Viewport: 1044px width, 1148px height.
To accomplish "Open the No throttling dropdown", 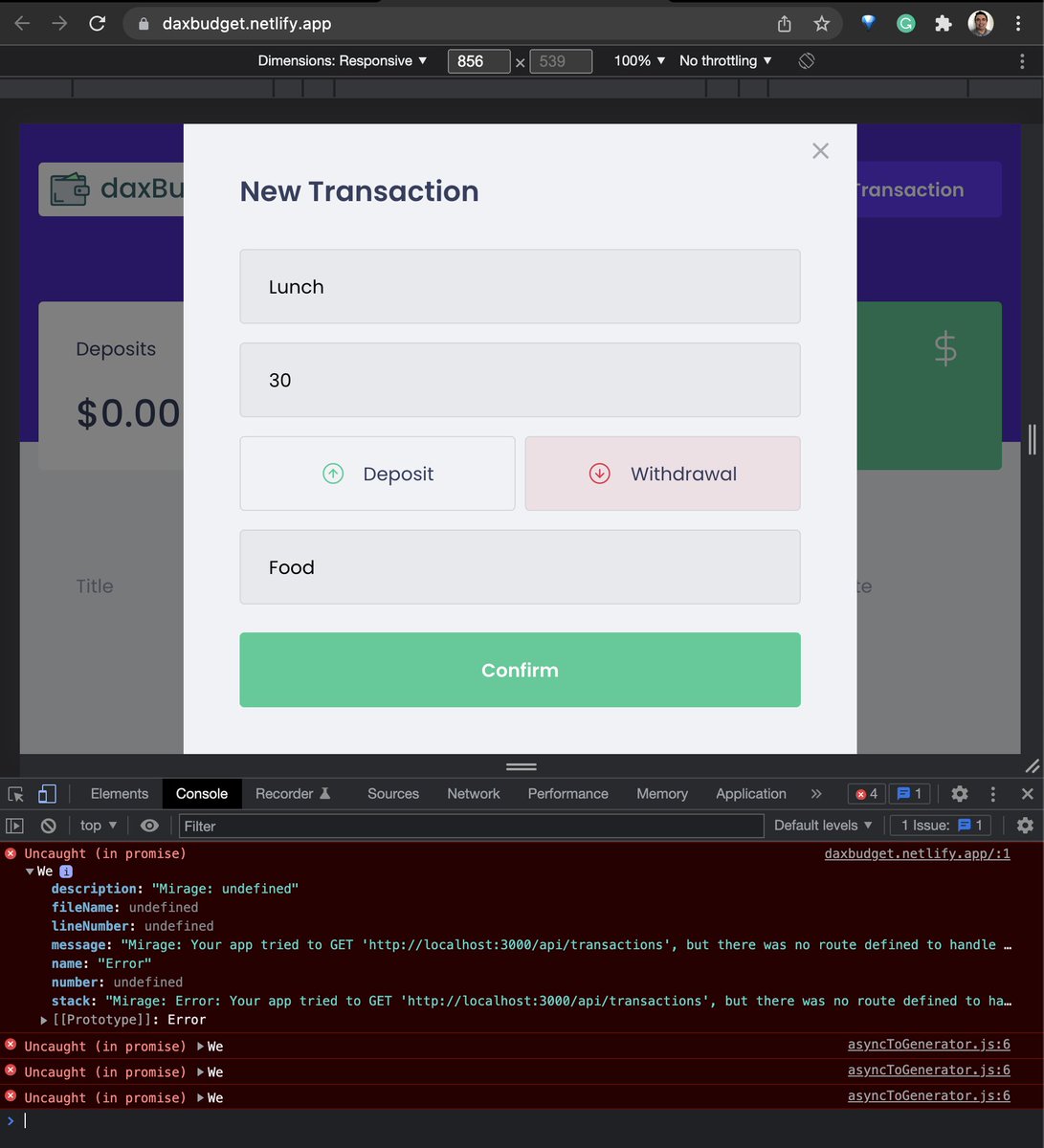I will pos(725,60).
